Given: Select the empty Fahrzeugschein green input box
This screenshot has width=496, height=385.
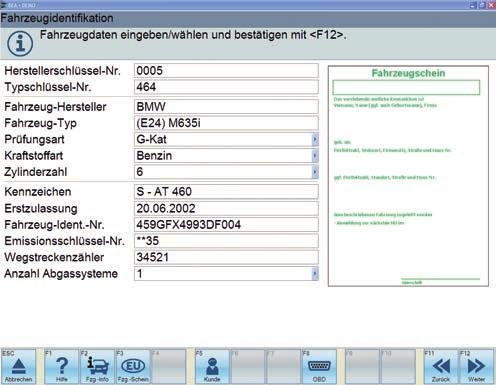Looking at the screenshot, I should [x=406, y=87].
